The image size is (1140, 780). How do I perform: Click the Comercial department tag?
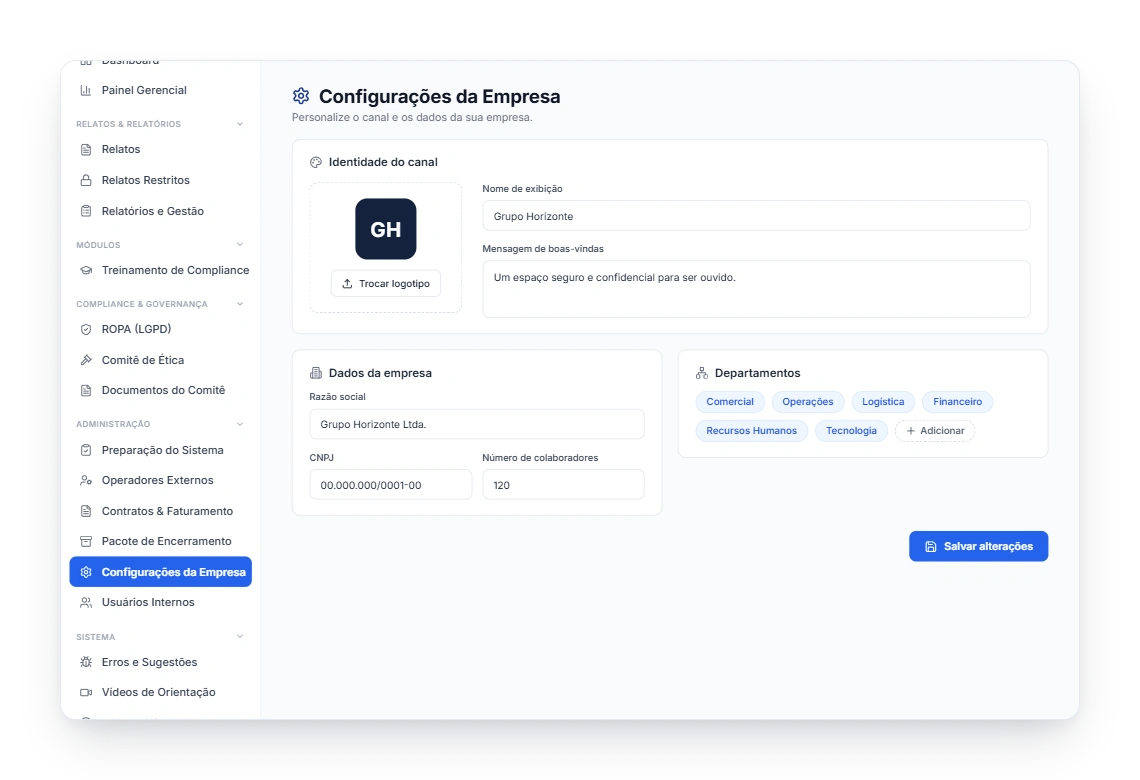click(x=730, y=402)
